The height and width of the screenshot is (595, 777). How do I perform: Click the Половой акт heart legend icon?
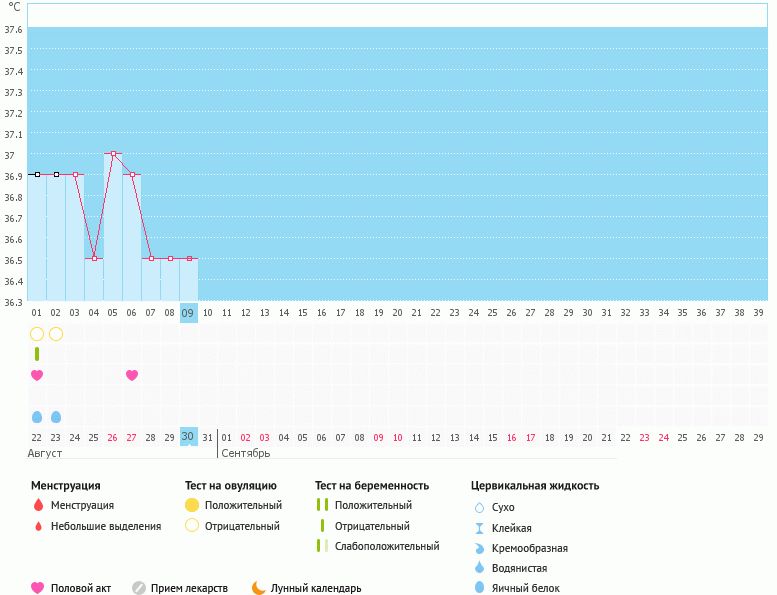(38, 588)
